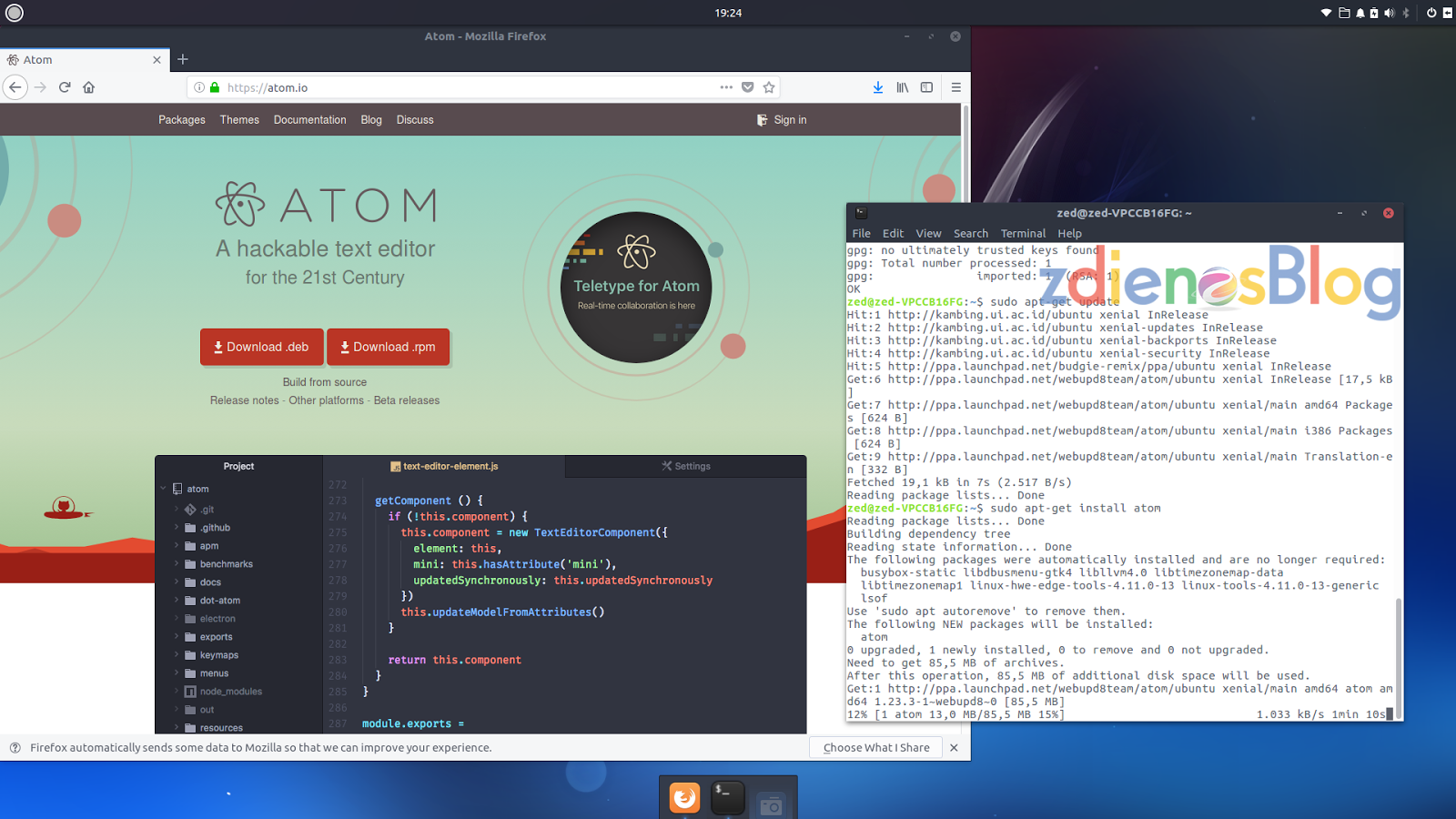Screen dimensions: 1456x819
Task: Go forward one page in Firefox
Action: [40, 87]
